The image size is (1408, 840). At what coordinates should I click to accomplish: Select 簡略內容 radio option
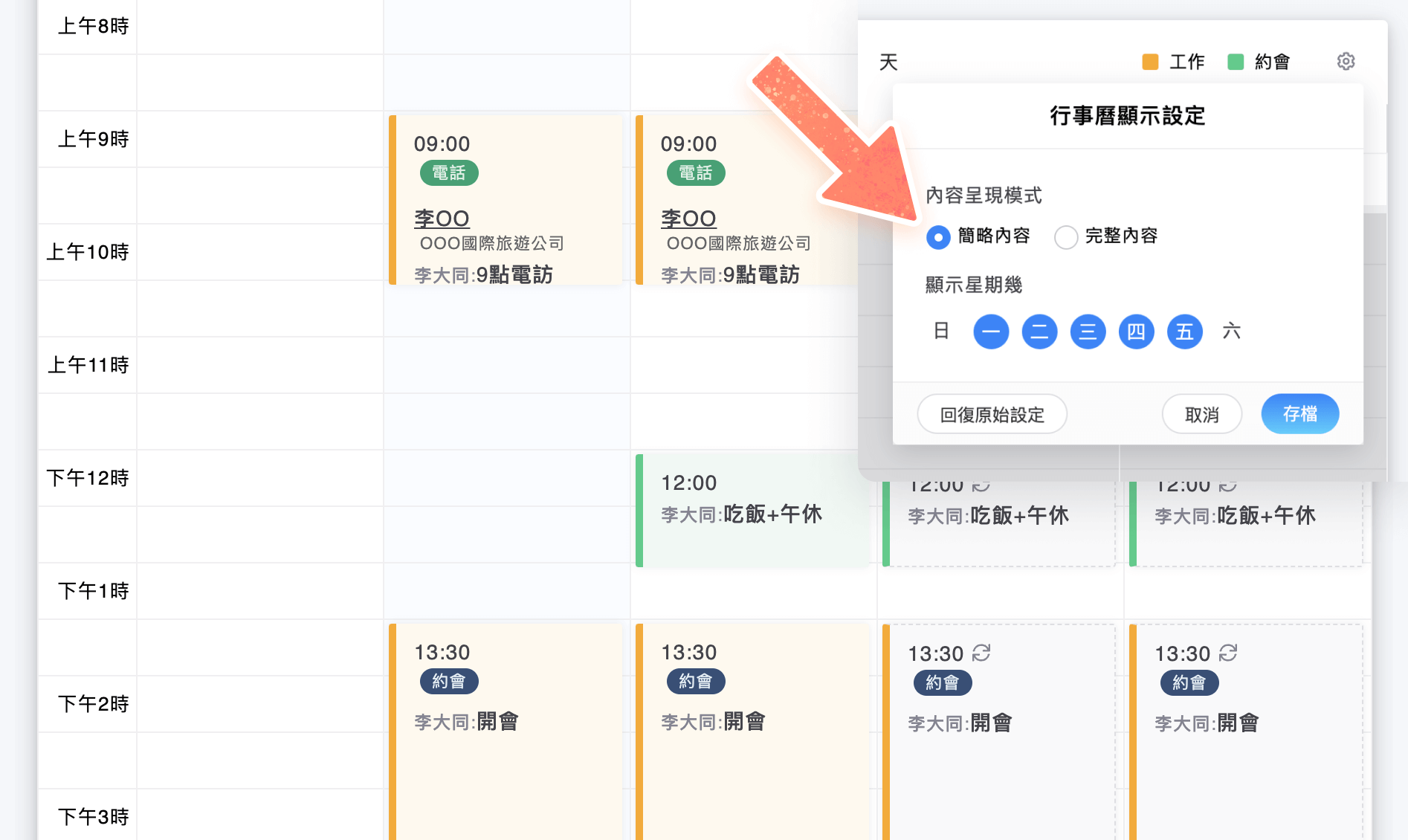pyautogui.click(x=938, y=237)
